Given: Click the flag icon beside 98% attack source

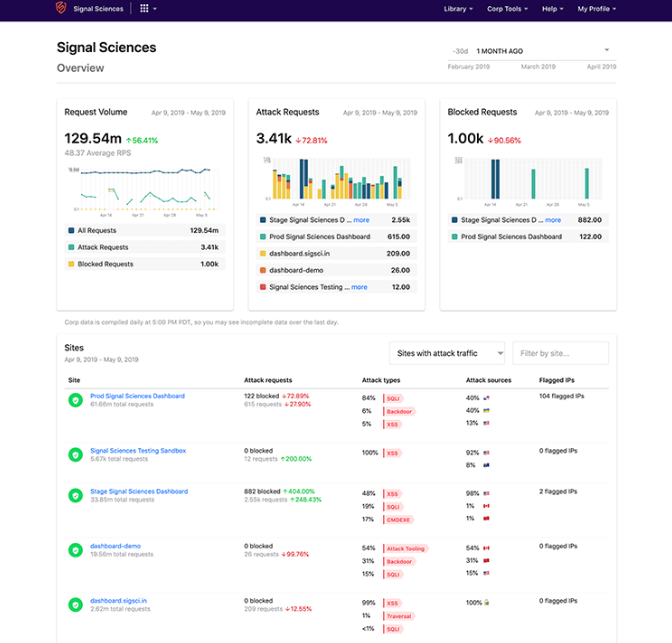Looking at the screenshot, I should pos(486,493).
